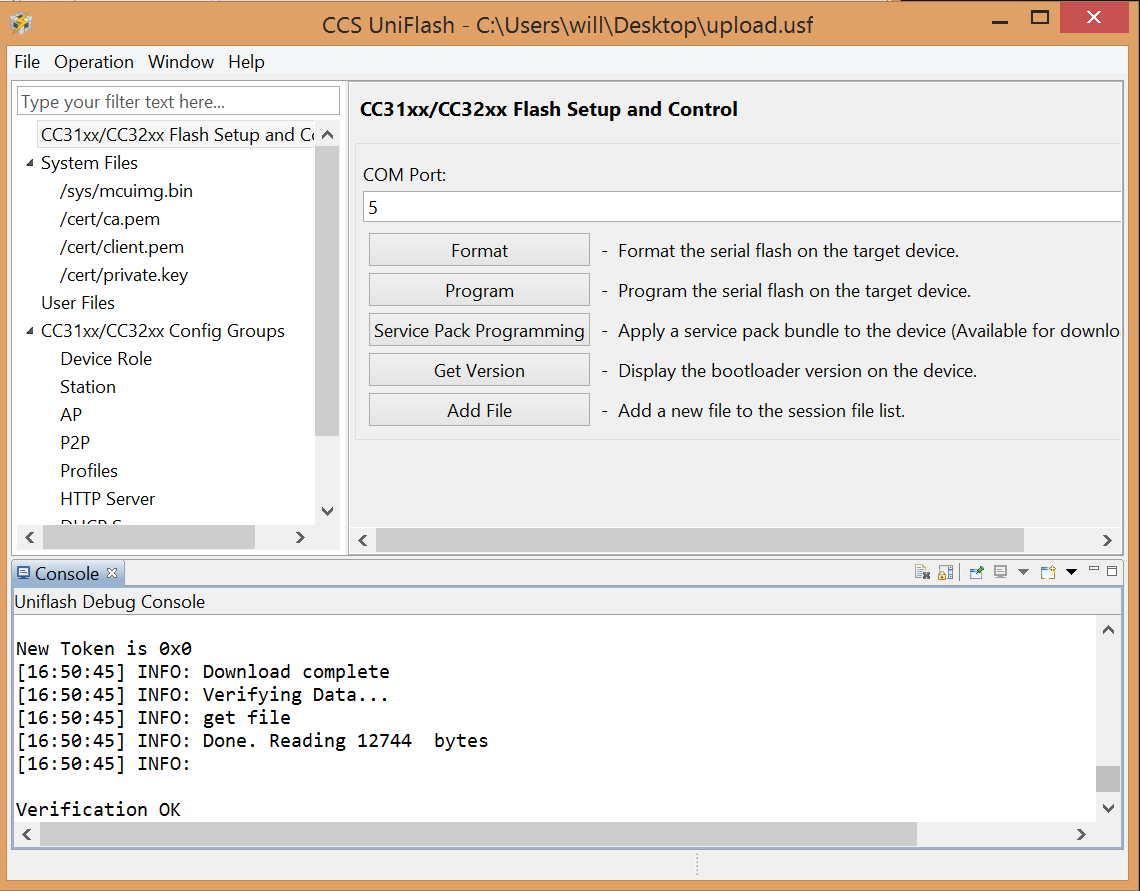The height and width of the screenshot is (891, 1140).
Task: Select the Console tab
Action: click(67, 574)
